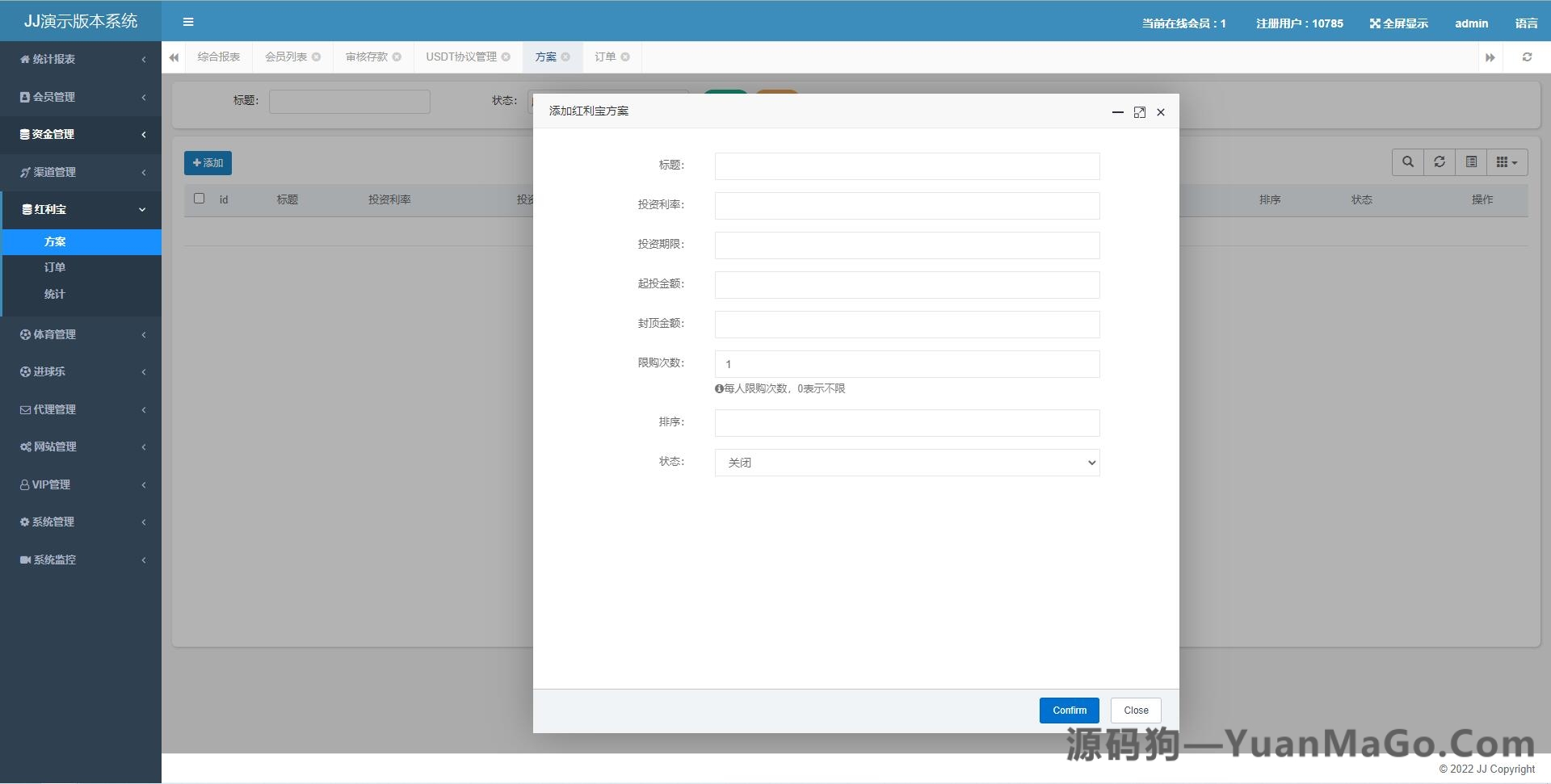Expand the 资金管理 sidebar menu
This screenshot has width=1551, height=784.
81,134
